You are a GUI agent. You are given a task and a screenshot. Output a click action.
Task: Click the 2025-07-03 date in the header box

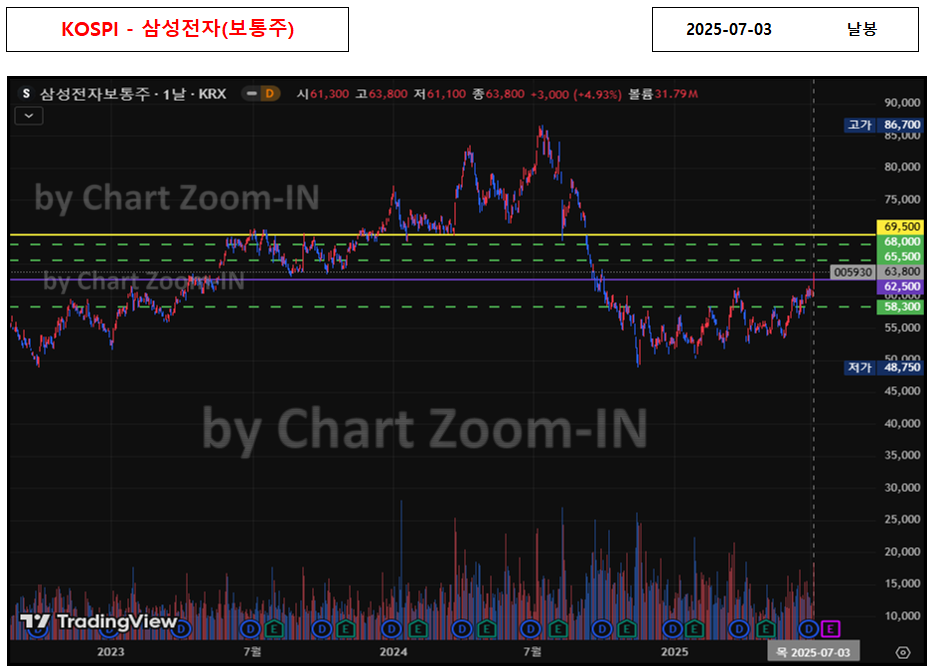(x=729, y=29)
